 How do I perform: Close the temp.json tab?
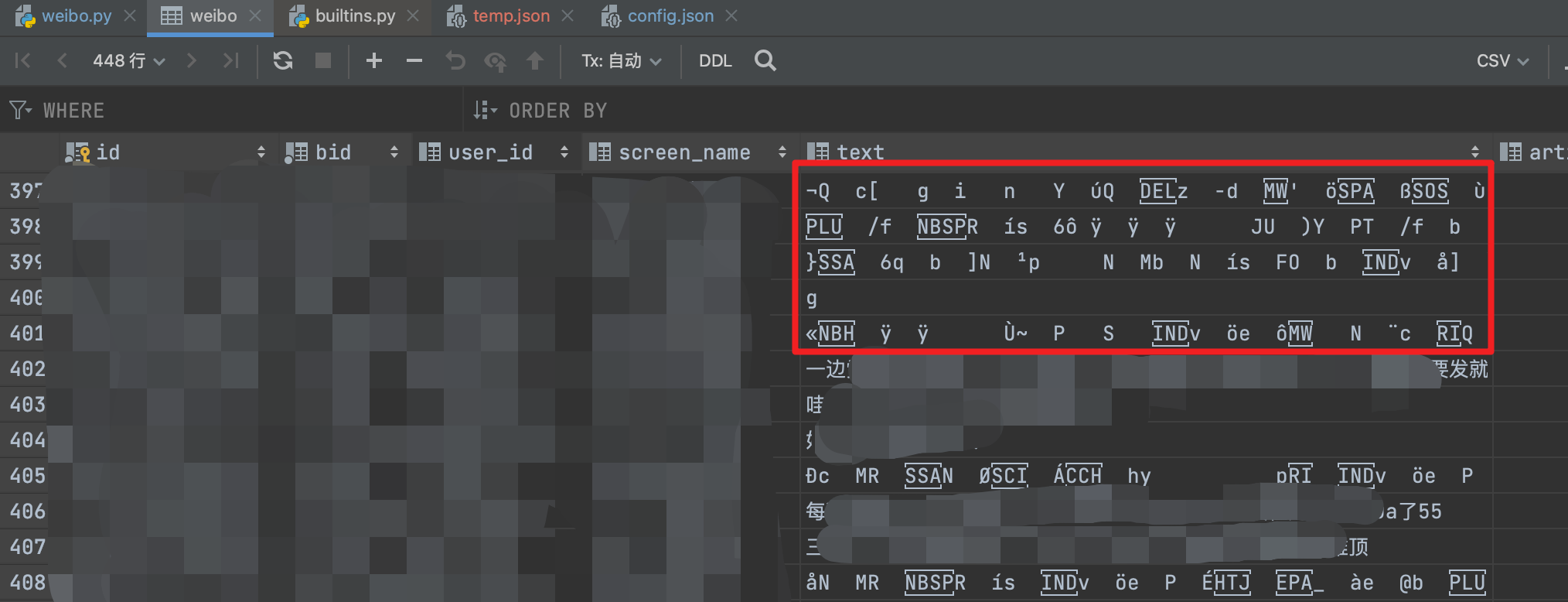[568, 15]
